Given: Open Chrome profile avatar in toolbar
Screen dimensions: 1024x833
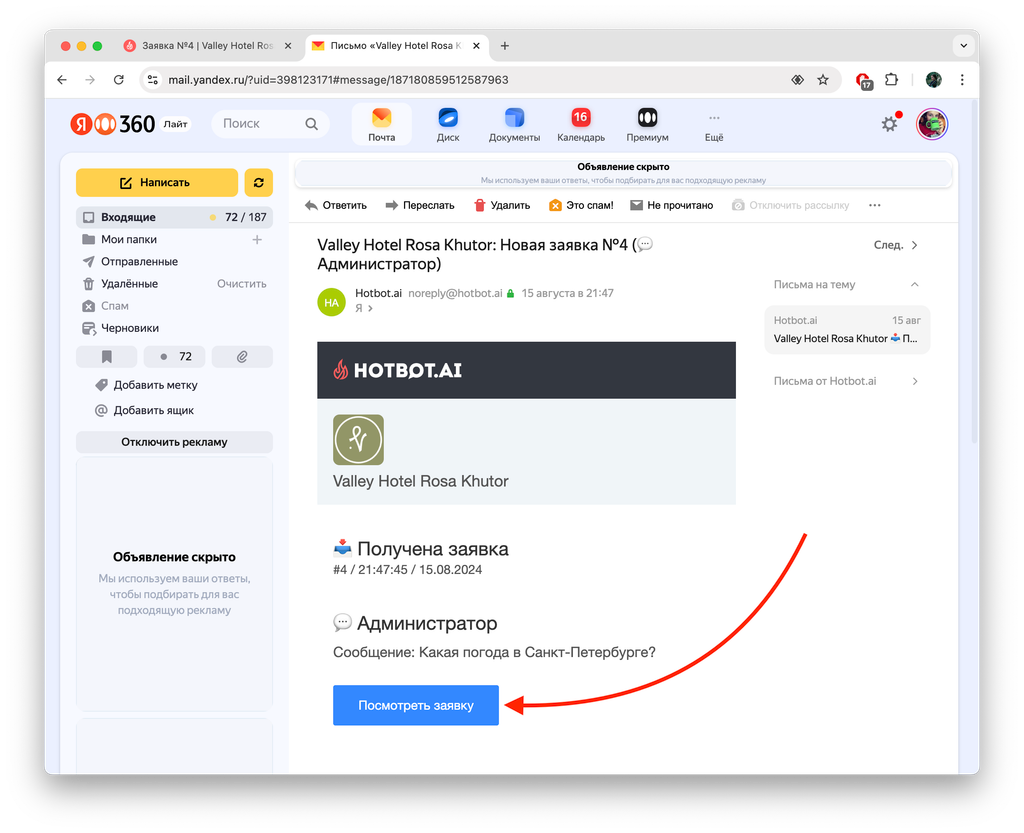Looking at the screenshot, I should point(934,80).
